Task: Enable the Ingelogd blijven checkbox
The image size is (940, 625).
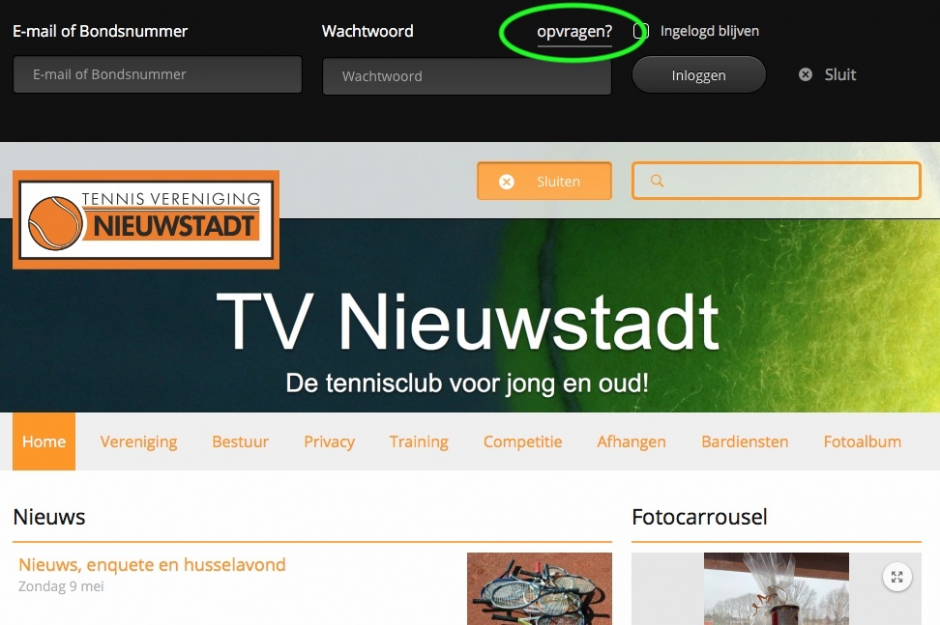Action: tap(642, 31)
